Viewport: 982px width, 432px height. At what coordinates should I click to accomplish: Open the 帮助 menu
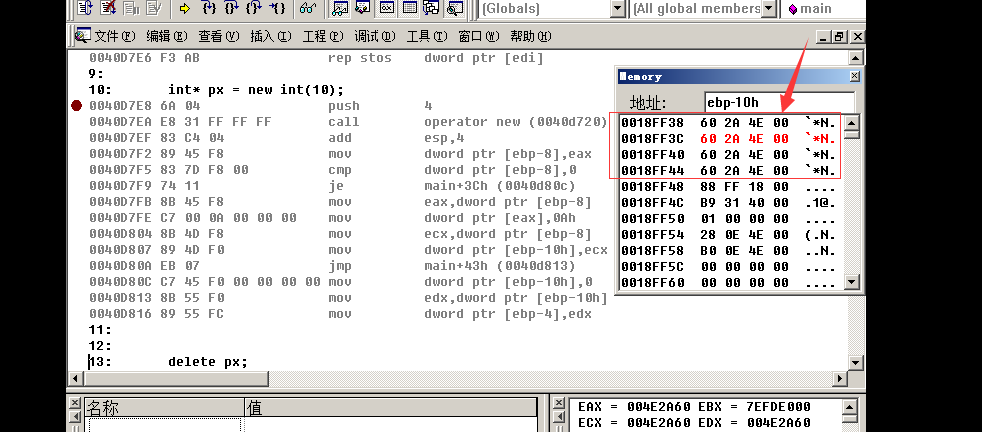click(530, 36)
